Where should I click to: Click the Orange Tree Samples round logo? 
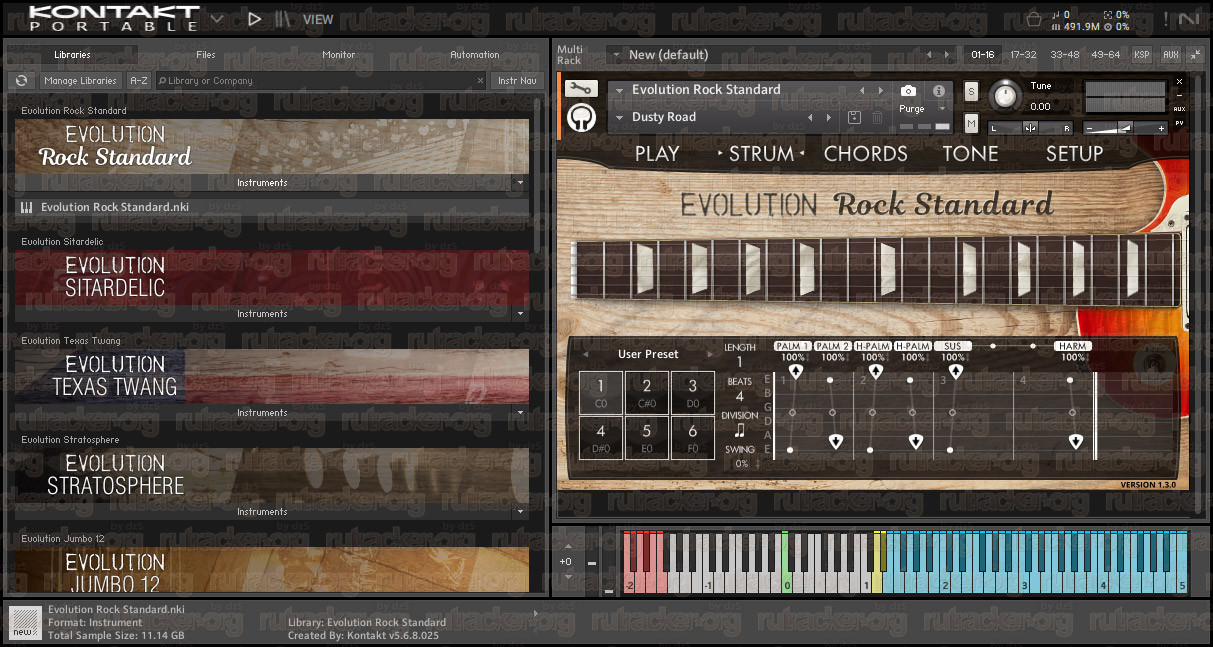point(581,118)
